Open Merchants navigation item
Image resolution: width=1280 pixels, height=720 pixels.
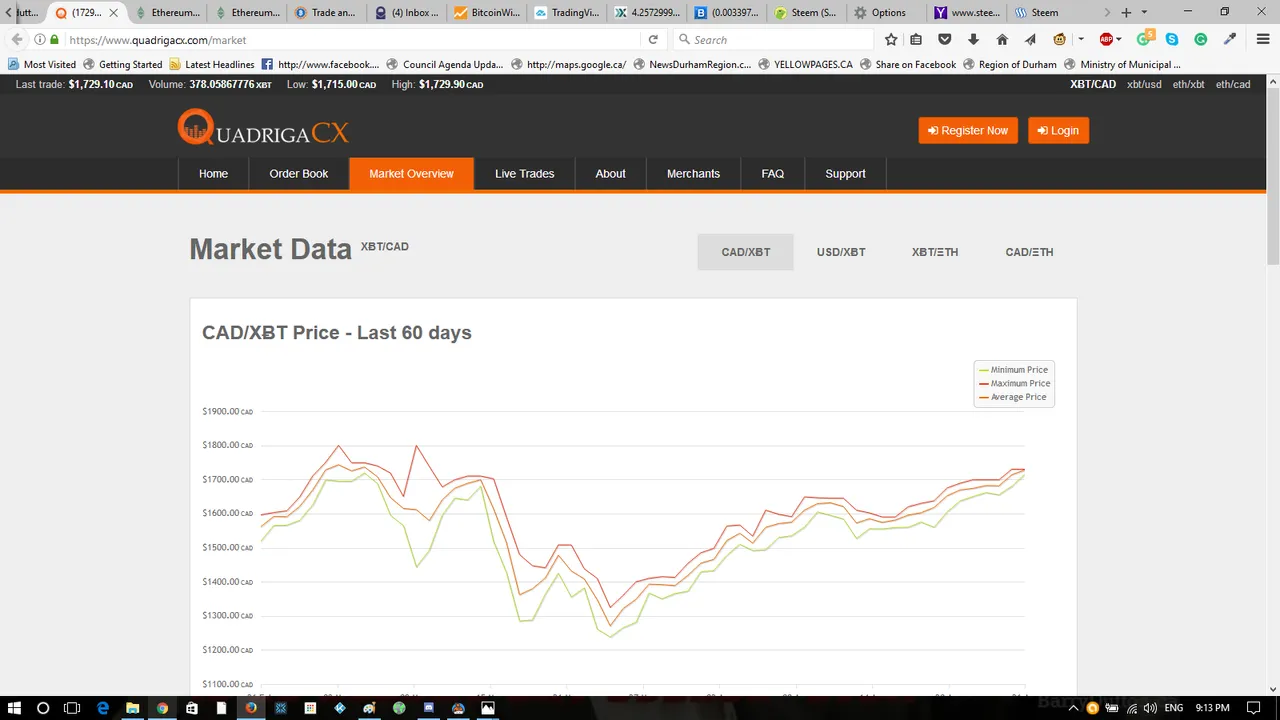(x=693, y=174)
